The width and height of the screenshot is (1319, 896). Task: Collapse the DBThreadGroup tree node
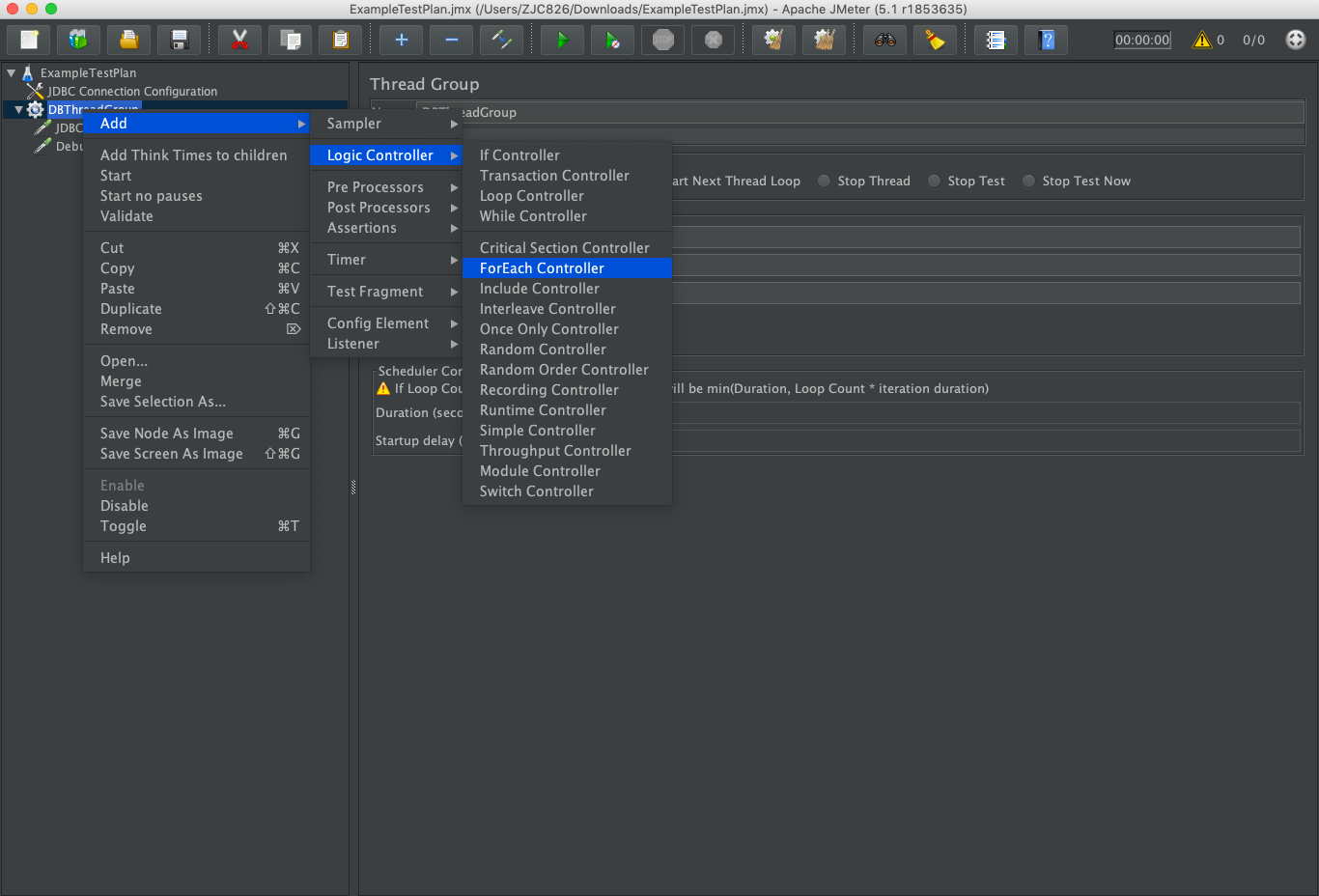pos(18,109)
